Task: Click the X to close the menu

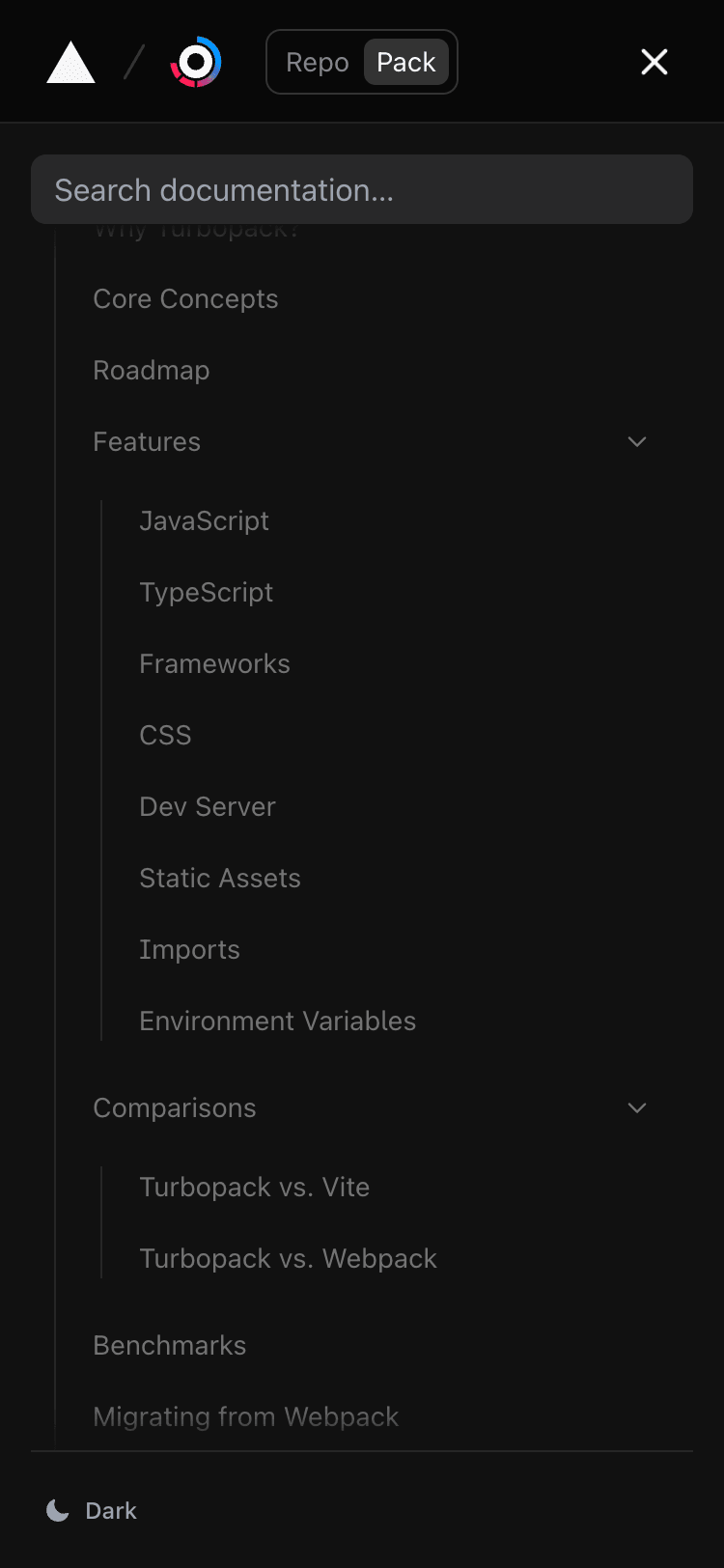Action: (x=654, y=61)
